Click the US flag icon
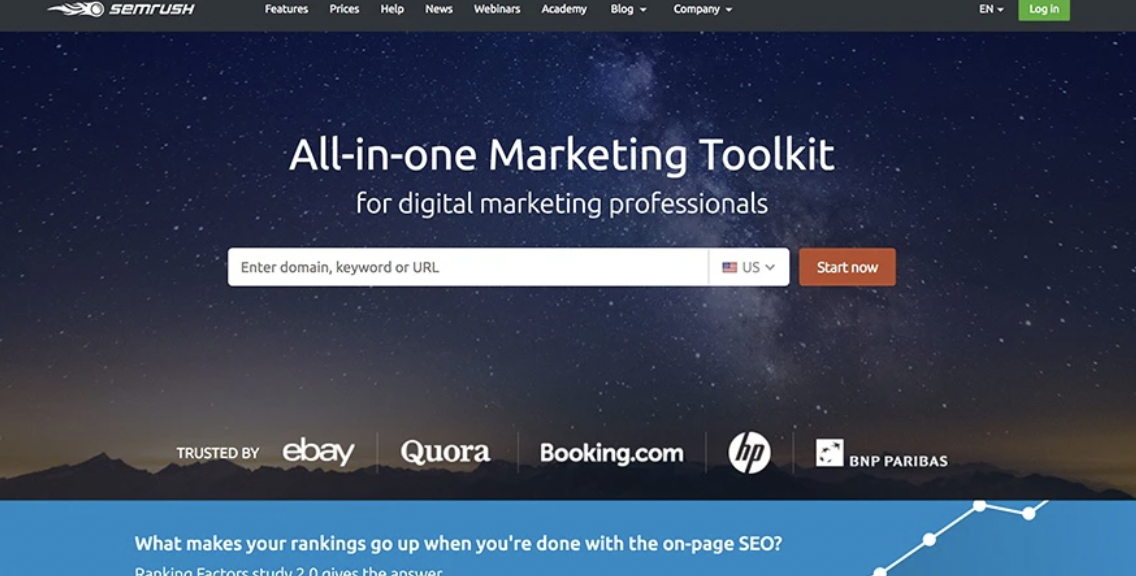 point(730,267)
